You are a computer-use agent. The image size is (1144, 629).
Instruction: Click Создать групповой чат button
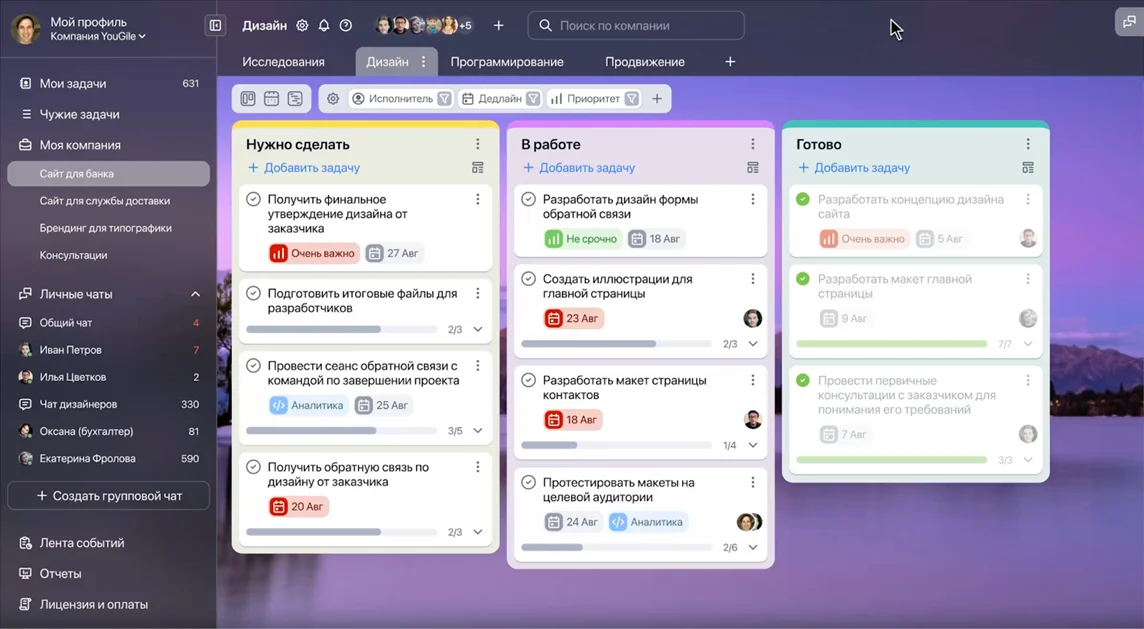tap(108, 496)
